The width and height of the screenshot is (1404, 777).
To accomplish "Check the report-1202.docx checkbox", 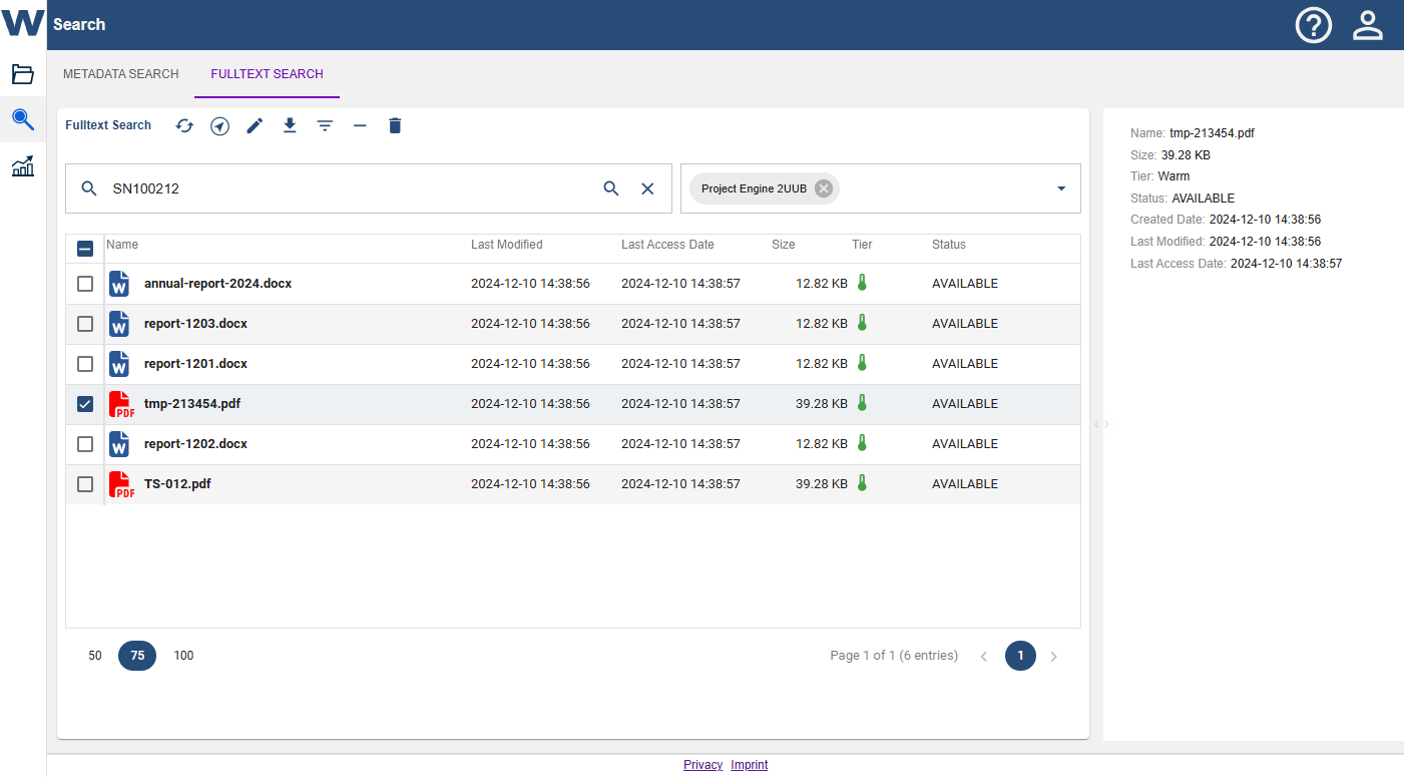I will point(85,444).
